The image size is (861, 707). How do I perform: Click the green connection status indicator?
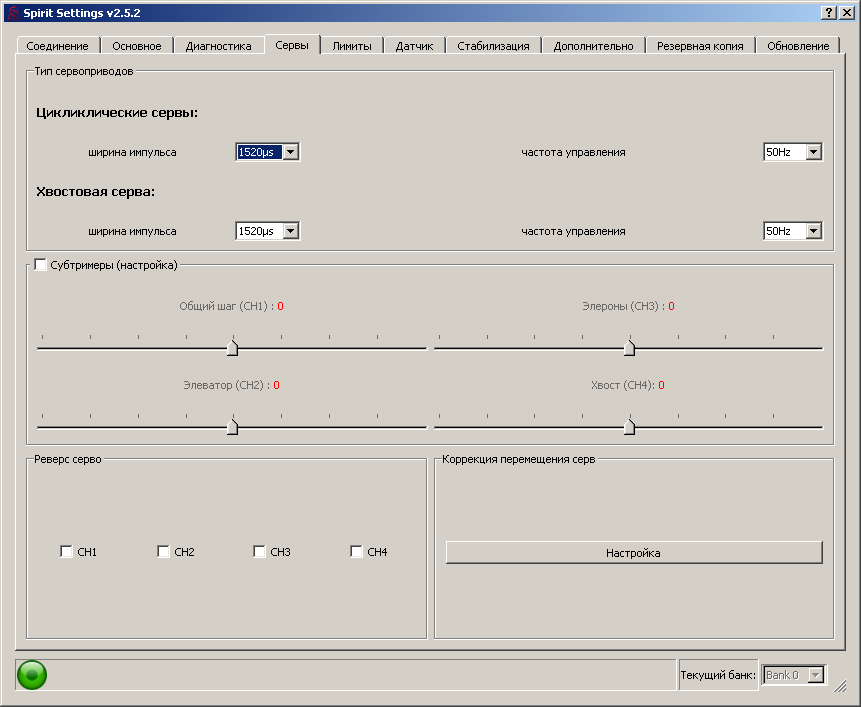coord(32,675)
